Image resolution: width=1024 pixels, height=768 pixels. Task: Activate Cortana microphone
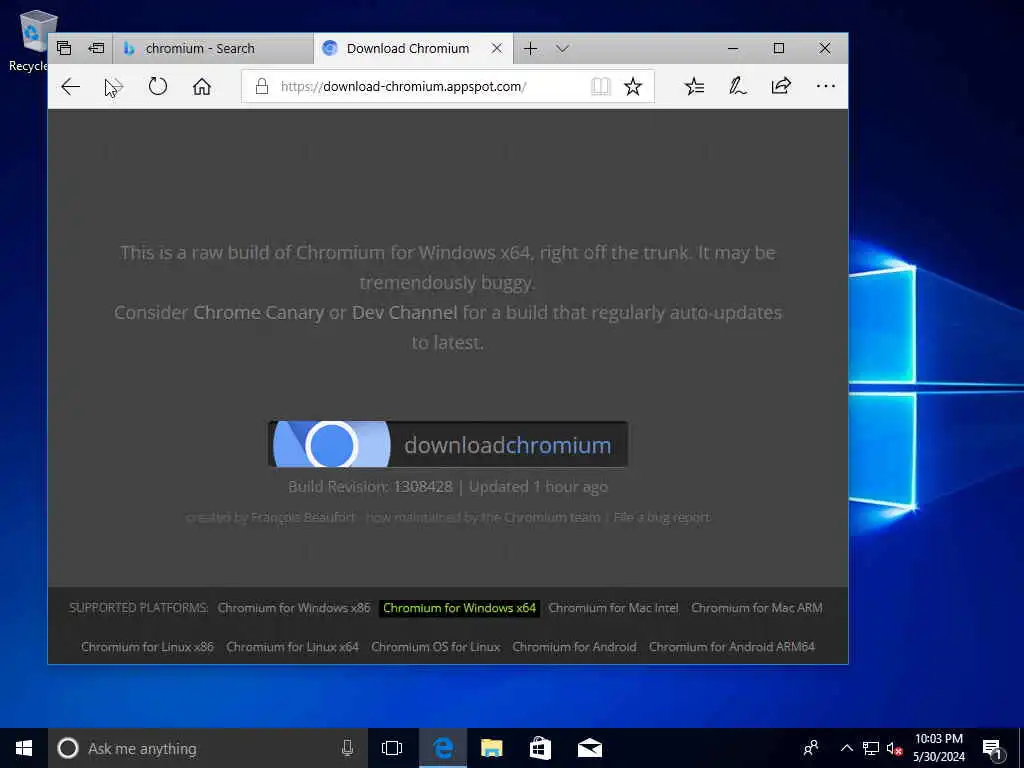347,748
